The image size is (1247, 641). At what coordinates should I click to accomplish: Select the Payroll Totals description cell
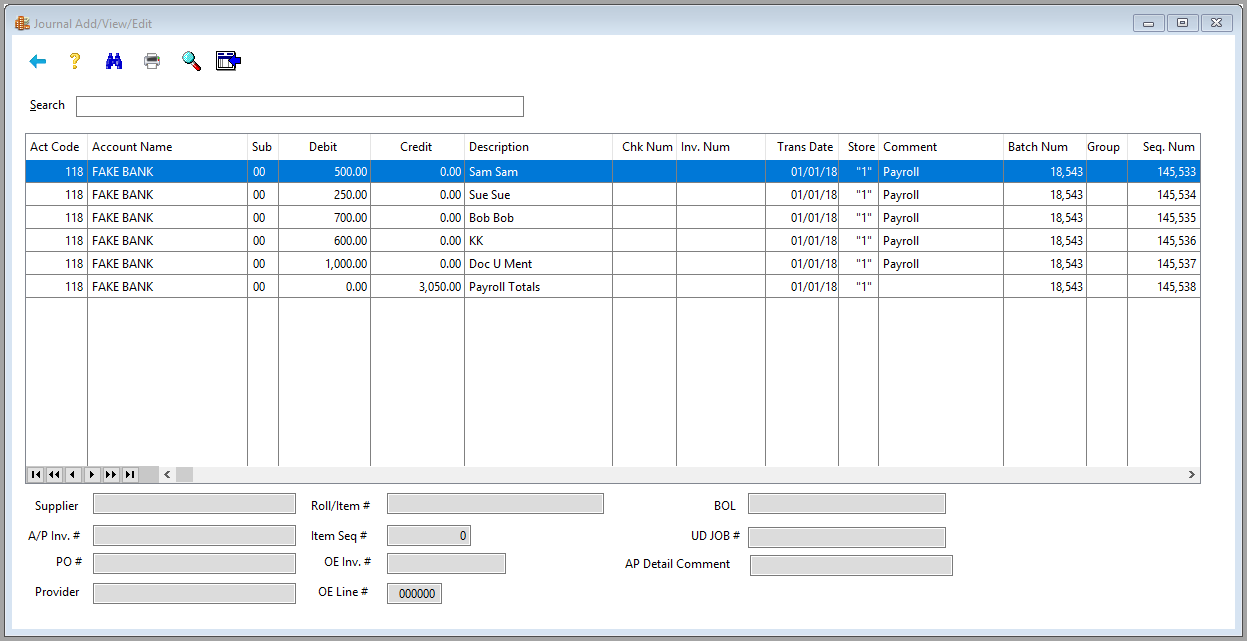pos(539,287)
